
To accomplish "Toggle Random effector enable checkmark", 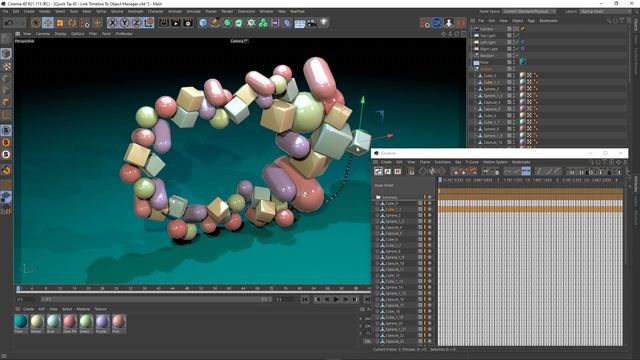I will (x=517, y=56).
